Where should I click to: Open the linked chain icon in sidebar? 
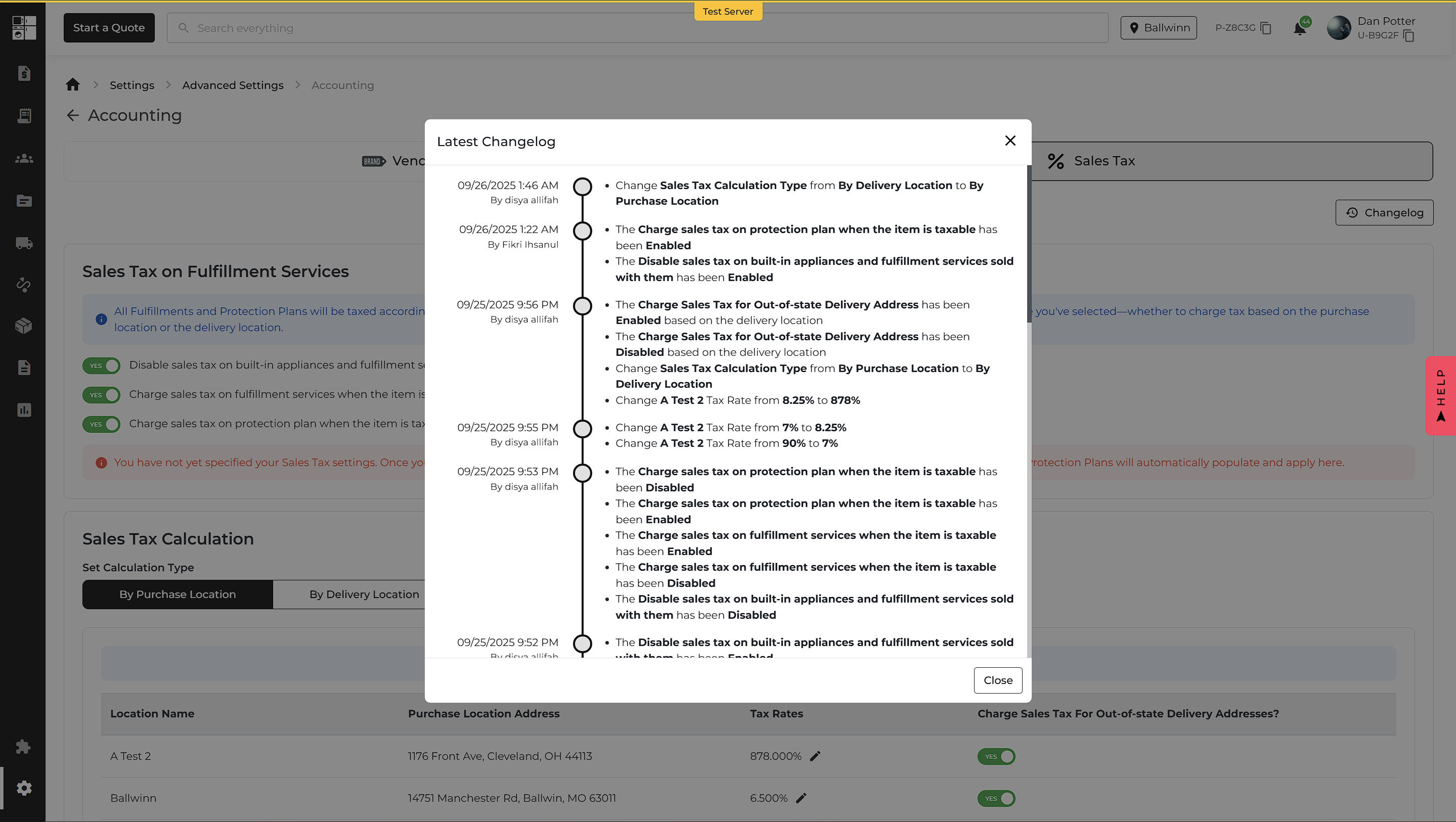click(24, 285)
